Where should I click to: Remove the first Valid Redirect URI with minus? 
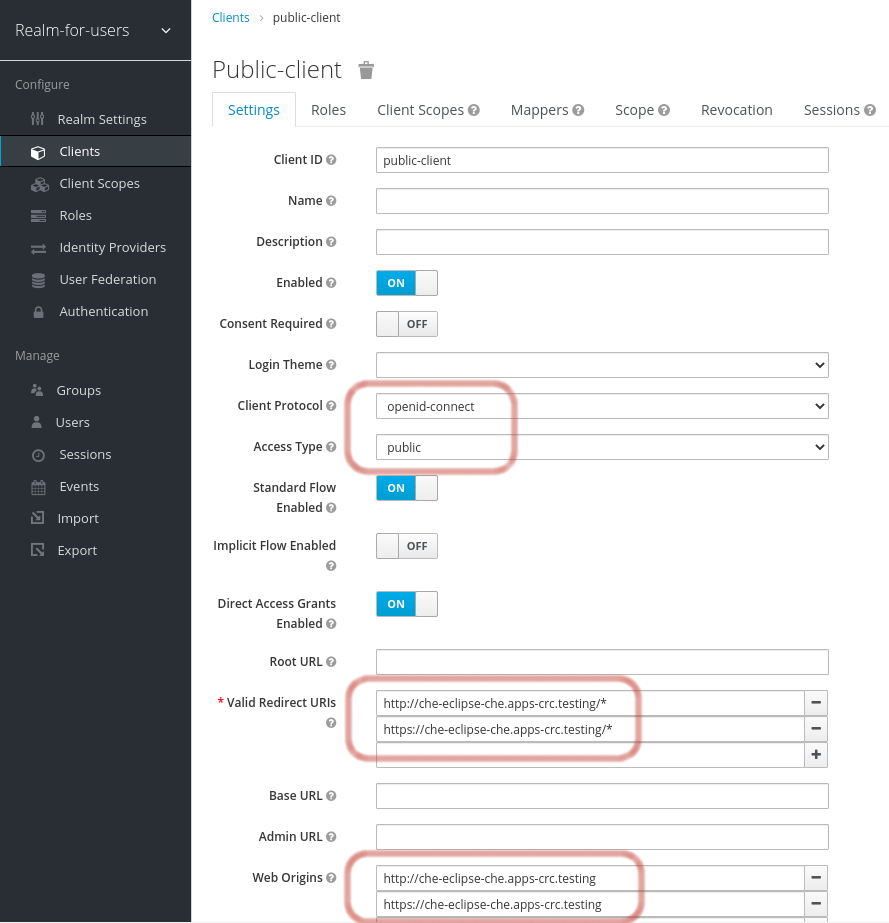pos(816,703)
